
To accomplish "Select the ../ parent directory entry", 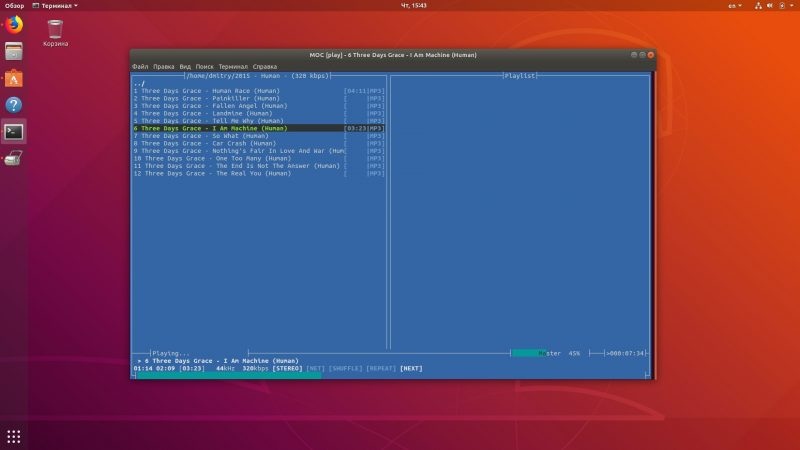I will (x=139, y=83).
